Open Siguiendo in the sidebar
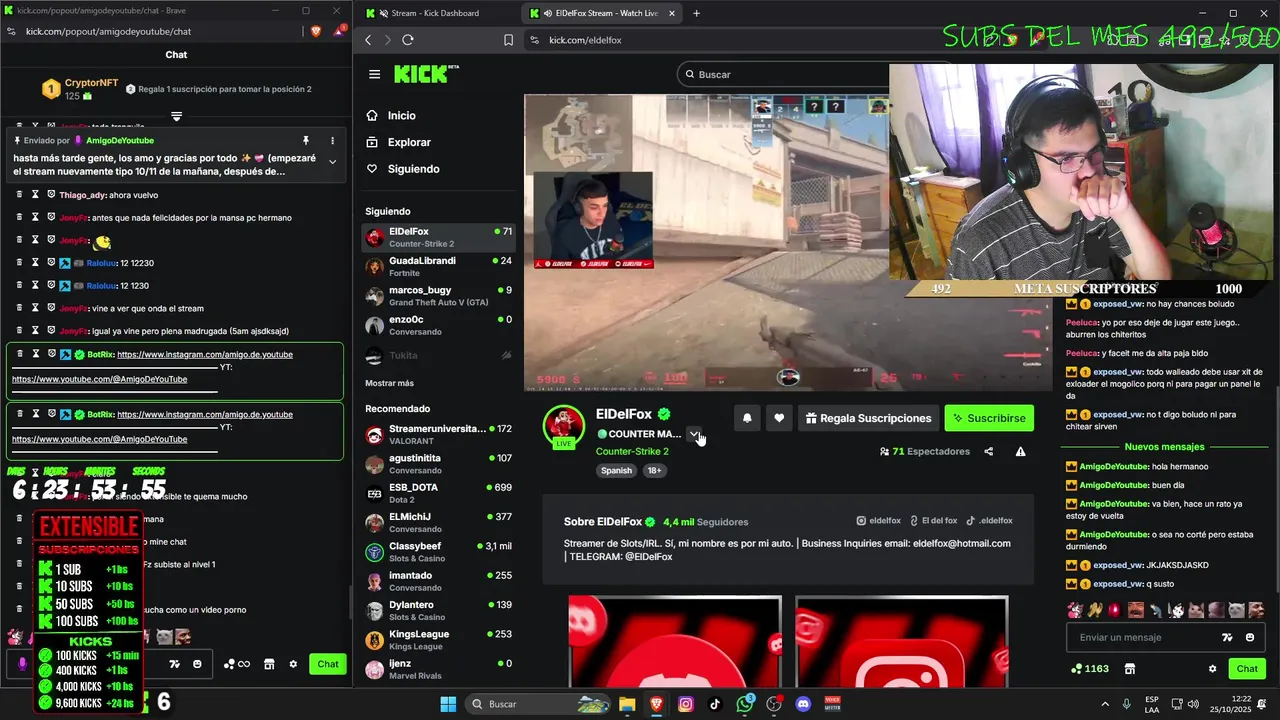 coord(413,169)
